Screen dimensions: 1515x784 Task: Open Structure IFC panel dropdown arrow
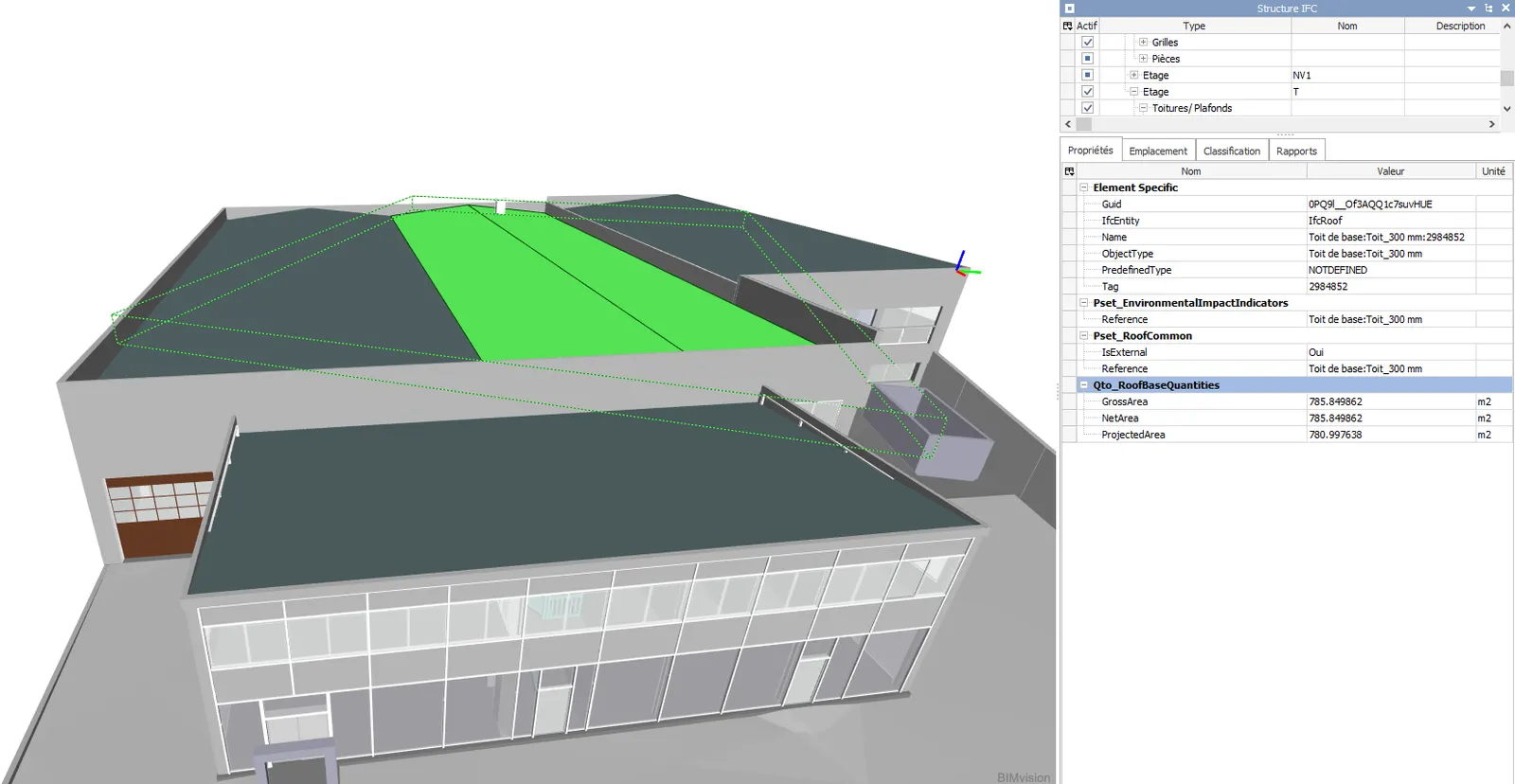coord(1471,9)
